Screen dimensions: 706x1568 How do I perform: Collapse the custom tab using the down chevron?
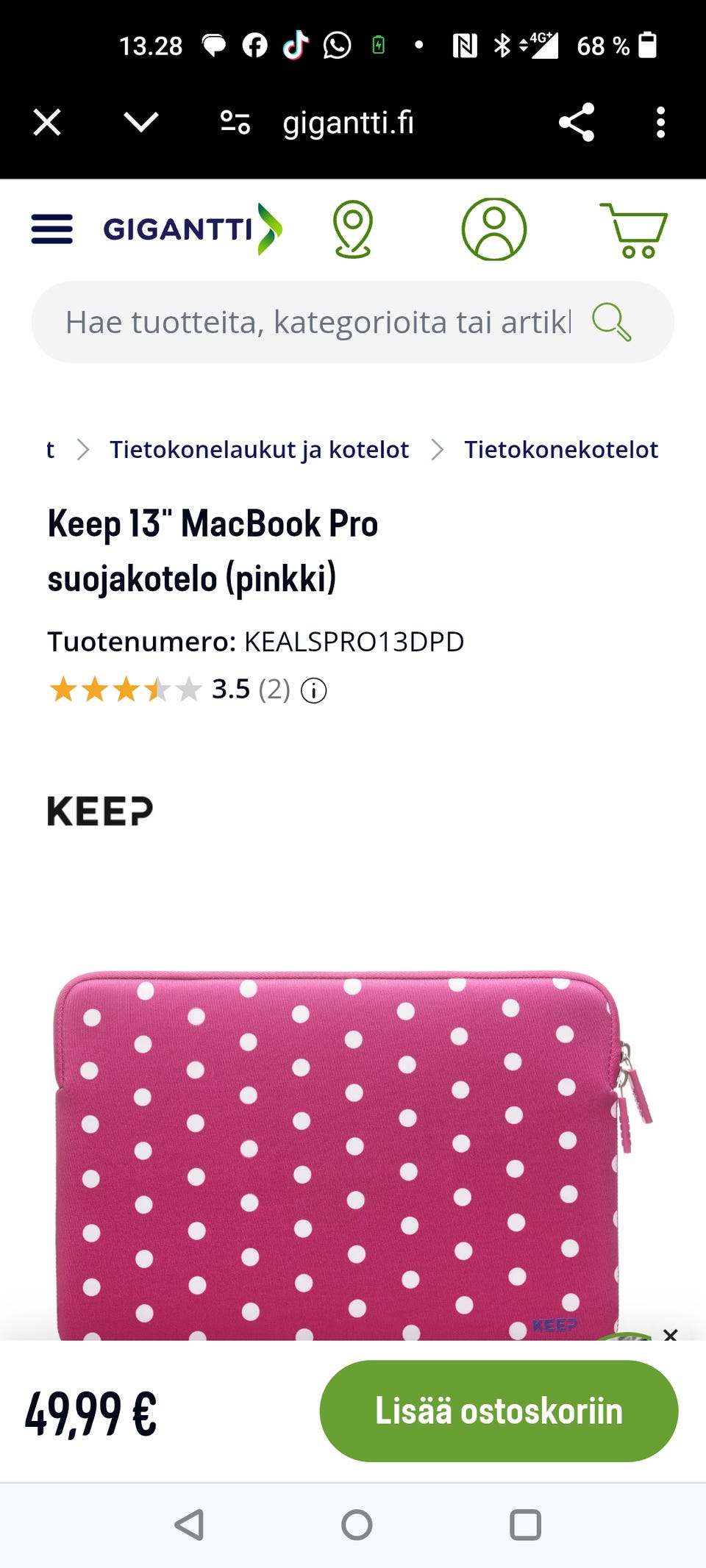(141, 122)
